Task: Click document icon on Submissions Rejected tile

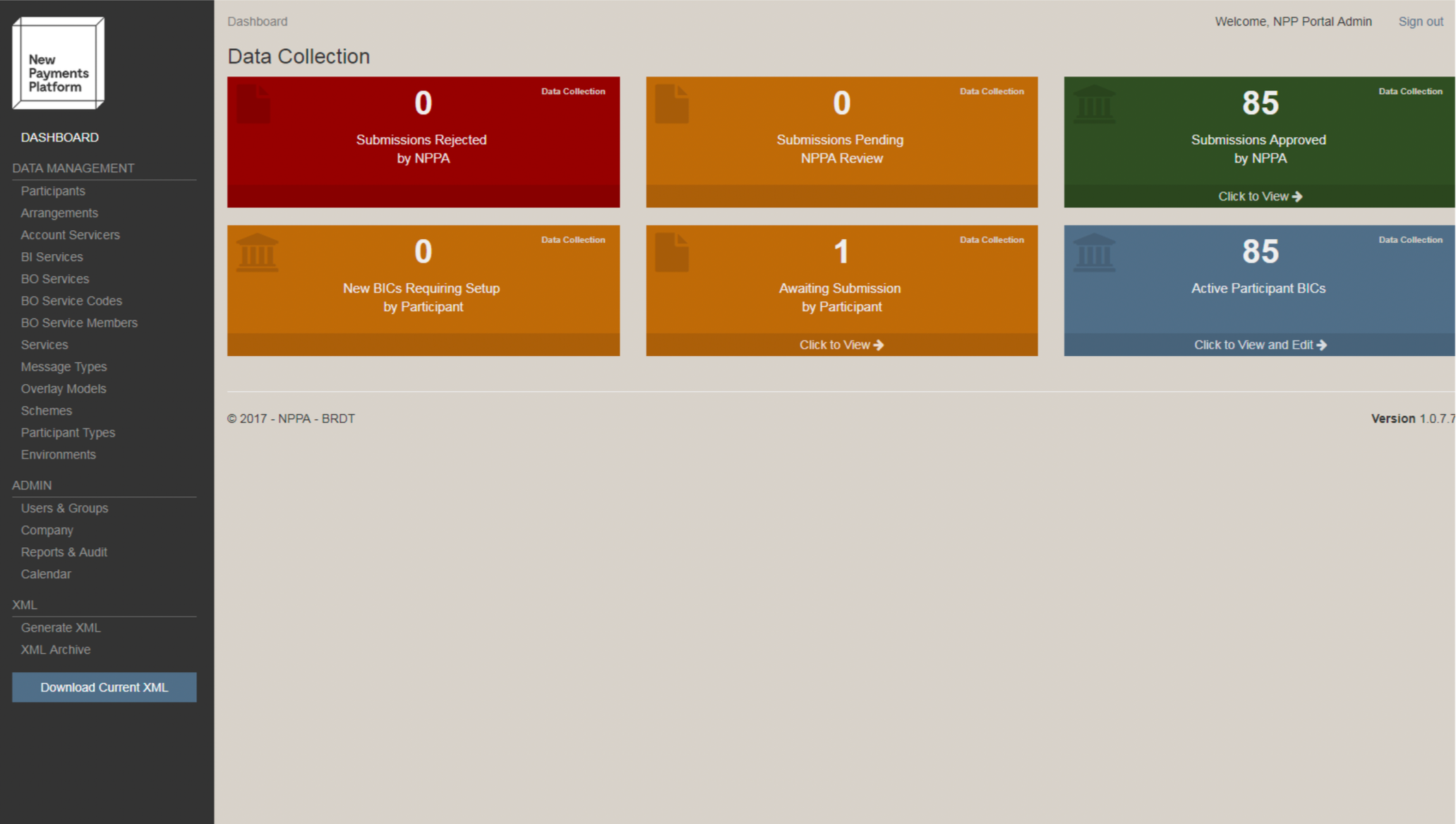Action: [x=253, y=104]
